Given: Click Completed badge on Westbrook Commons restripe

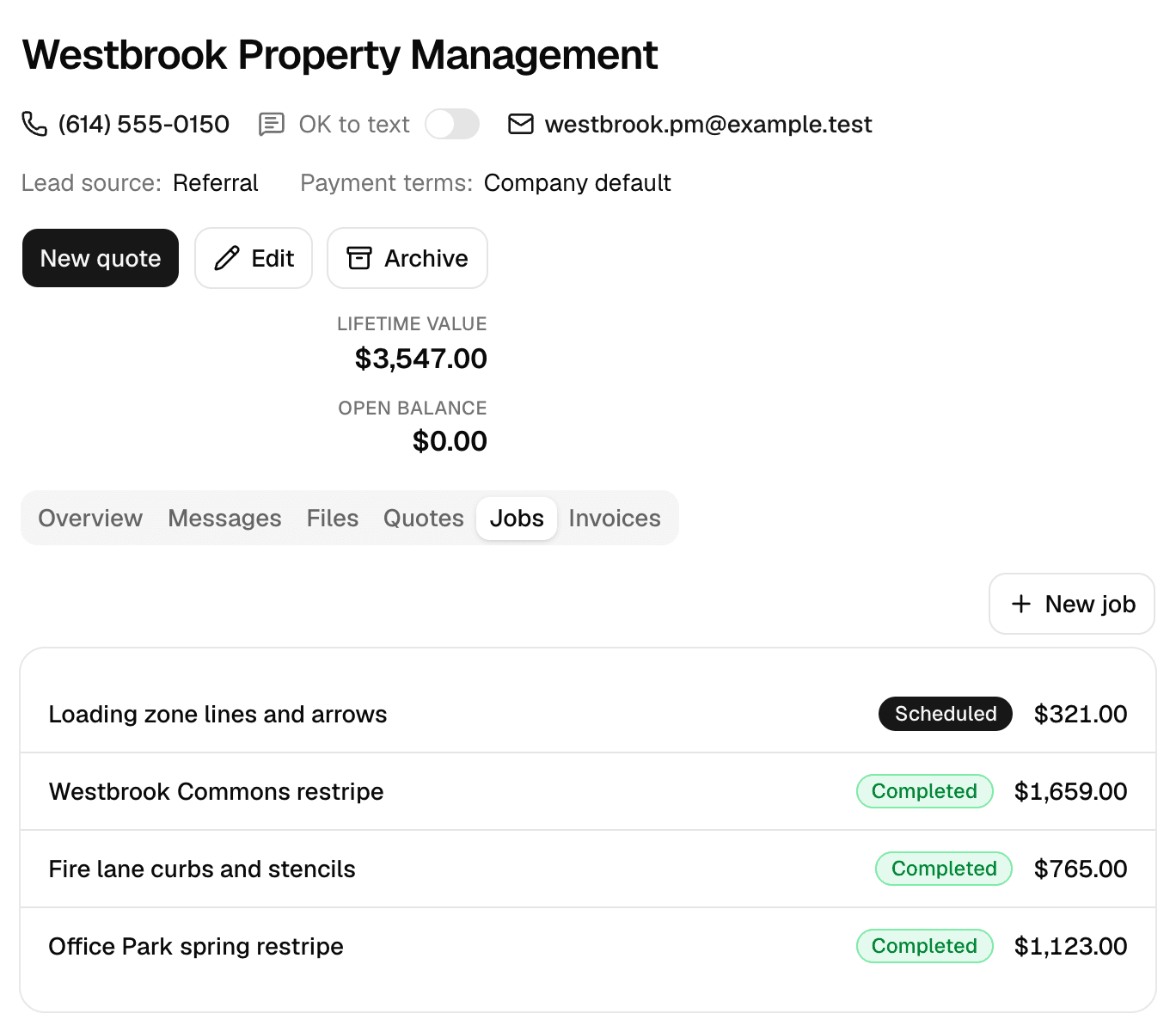Looking at the screenshot, I should pyautogui.click(x=925, y=791).
